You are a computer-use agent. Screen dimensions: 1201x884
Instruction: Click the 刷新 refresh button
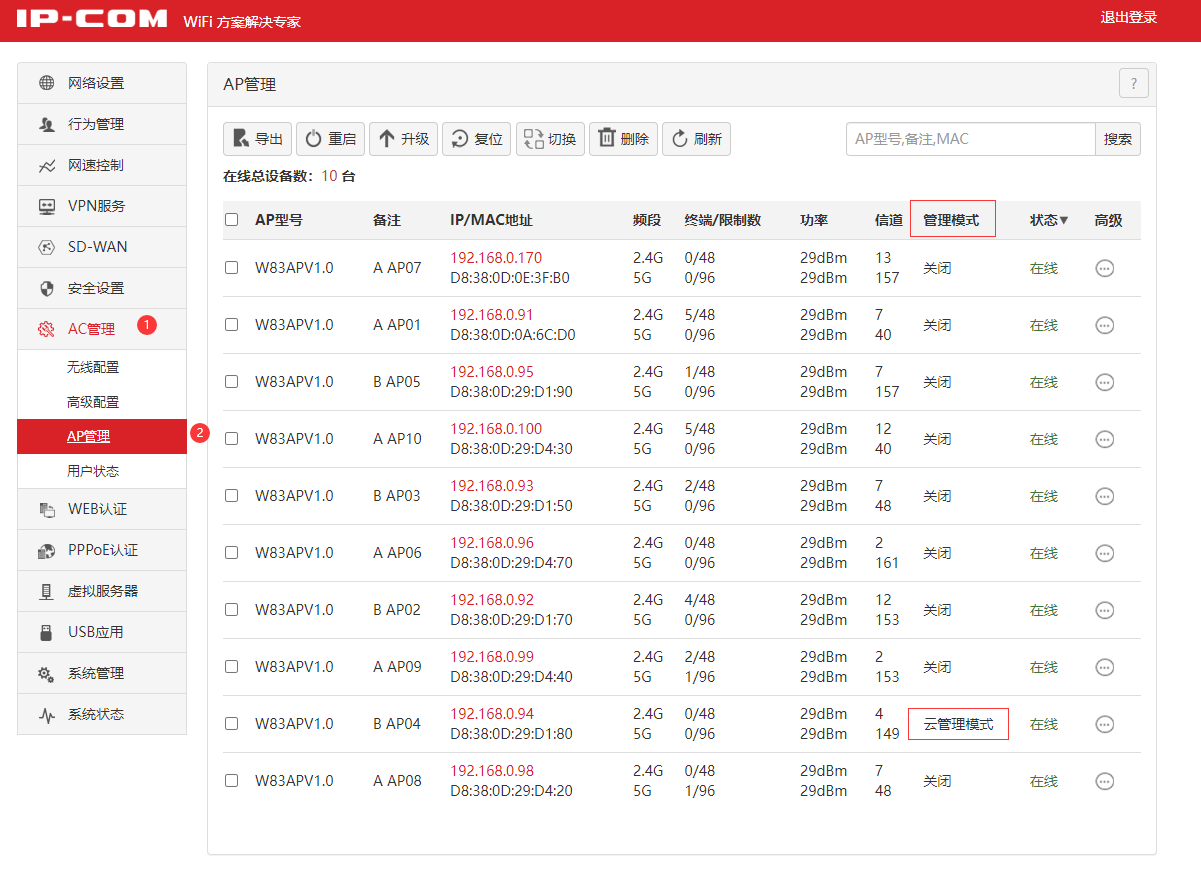[696, 139]
